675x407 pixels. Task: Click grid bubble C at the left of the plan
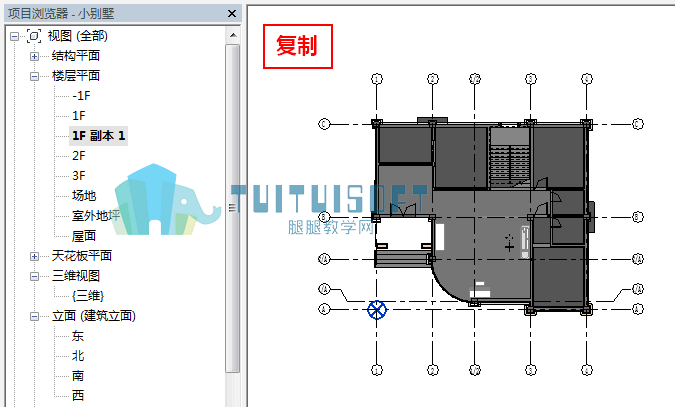(324, 124)
